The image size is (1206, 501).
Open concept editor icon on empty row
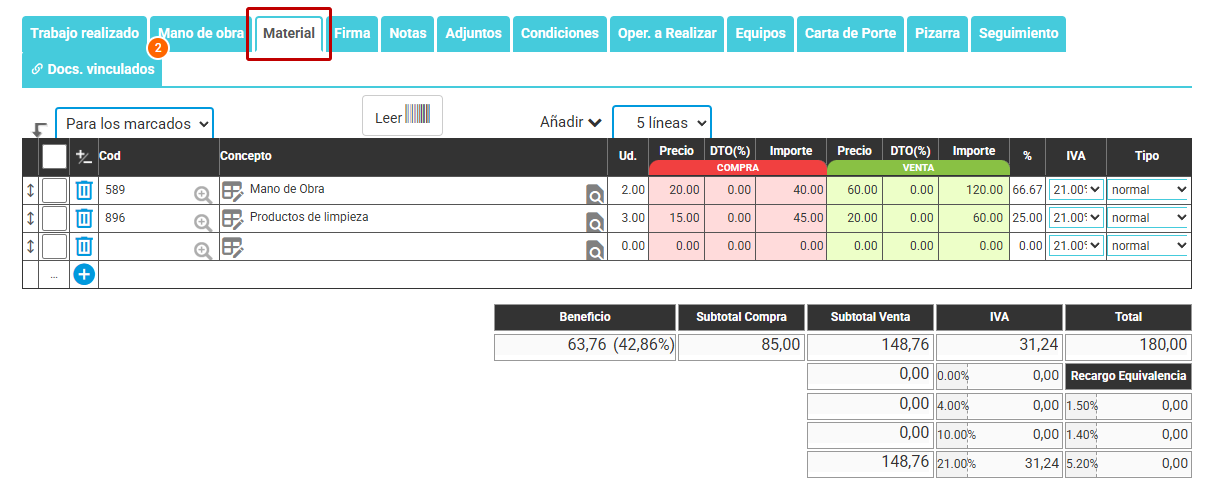[233, 247]
